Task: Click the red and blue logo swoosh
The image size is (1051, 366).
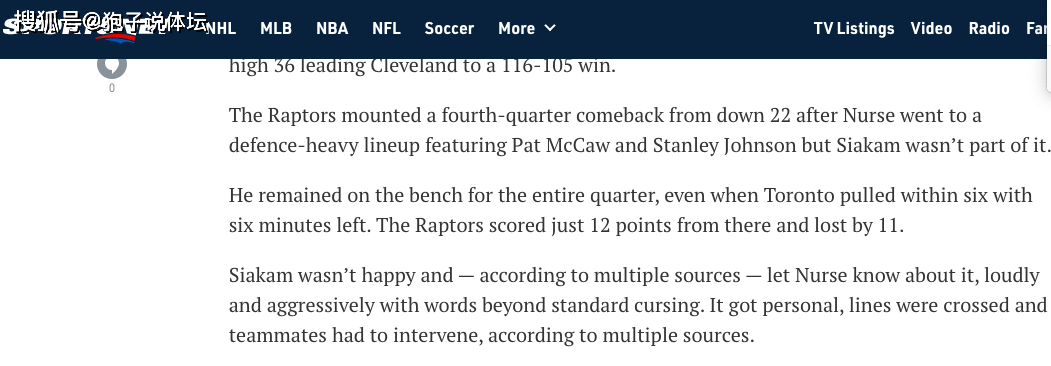Action: (x=117, y=37)
